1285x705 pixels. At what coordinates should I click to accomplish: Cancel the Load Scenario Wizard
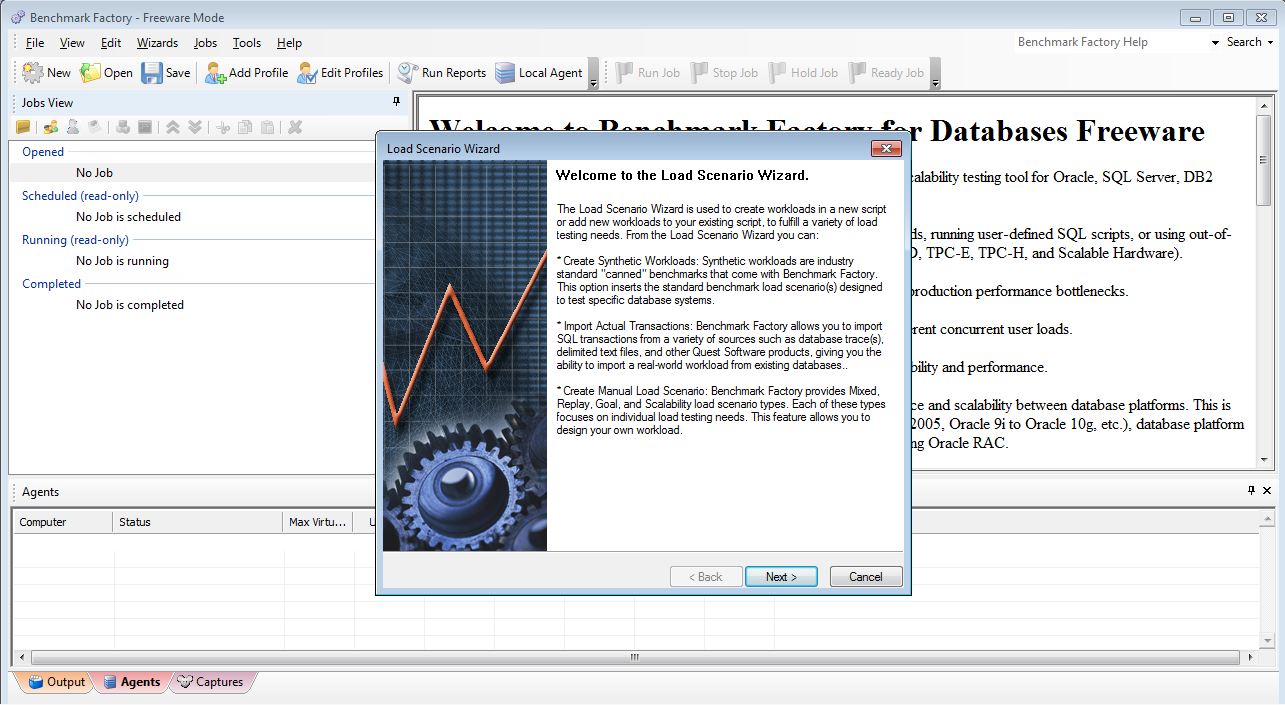pyautogui.click(x=865, y=576)
